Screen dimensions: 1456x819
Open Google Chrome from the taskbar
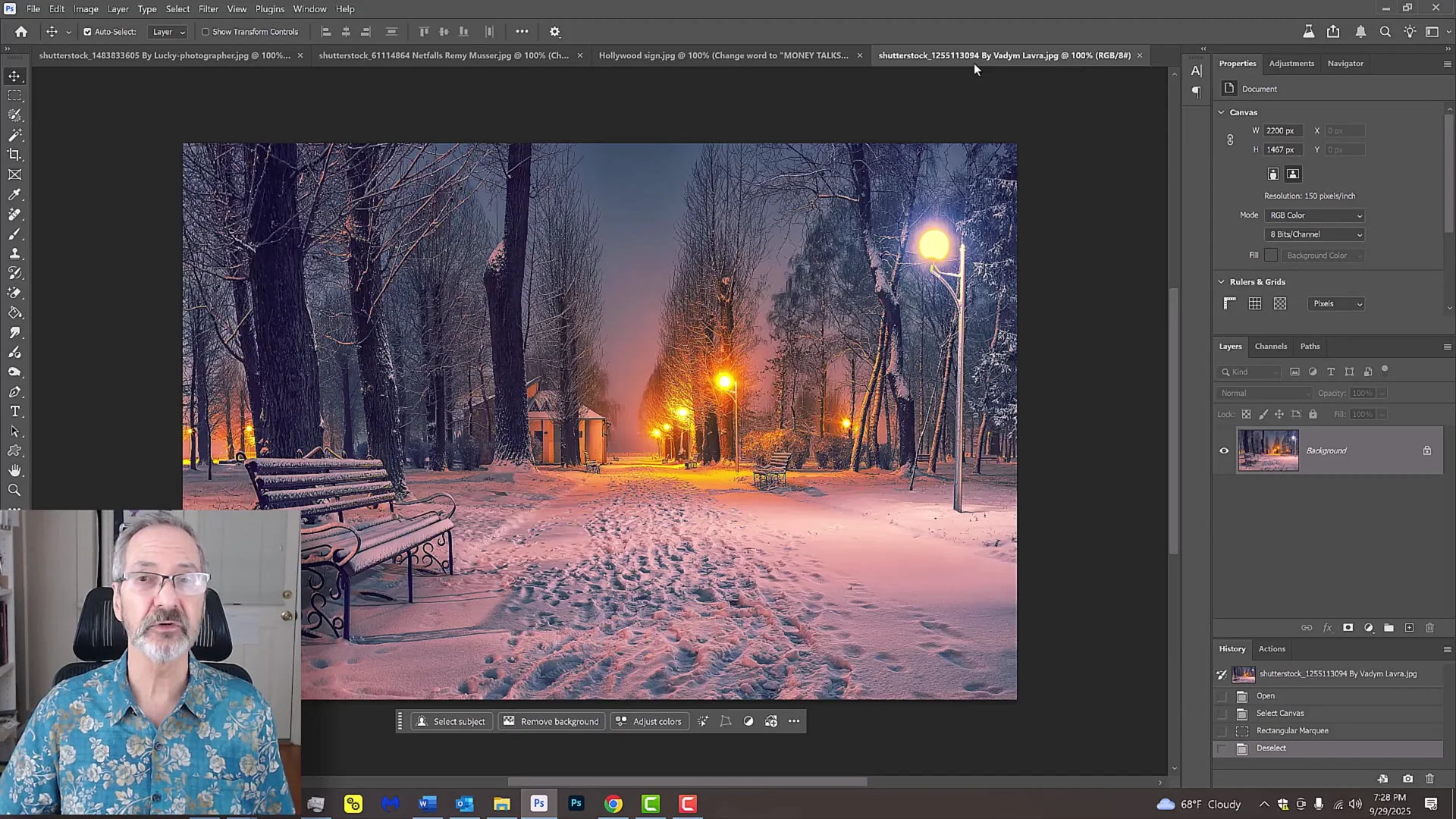pyautogui.click(x=613, y=803)
